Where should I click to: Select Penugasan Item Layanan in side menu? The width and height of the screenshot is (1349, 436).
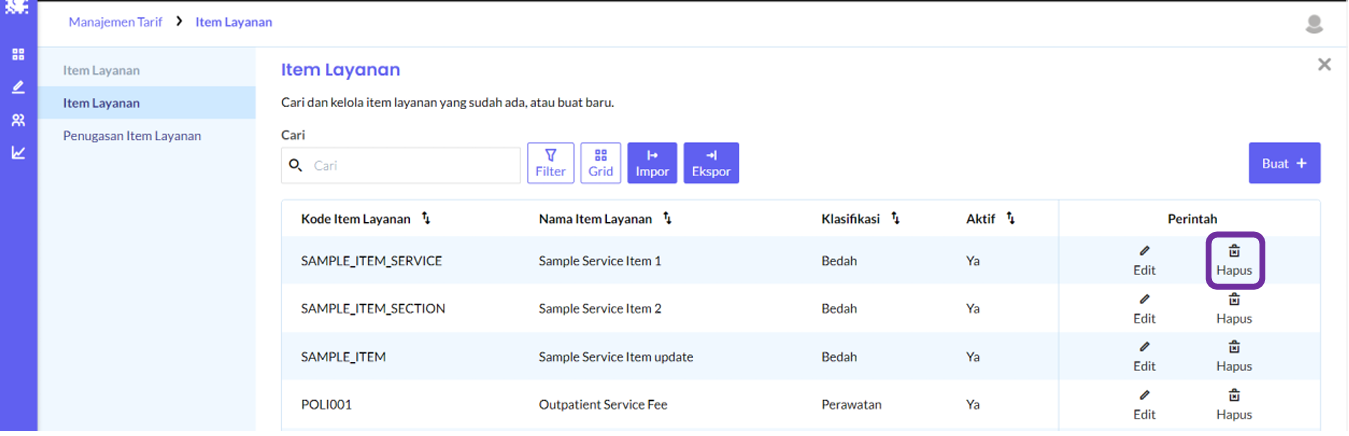132,135
